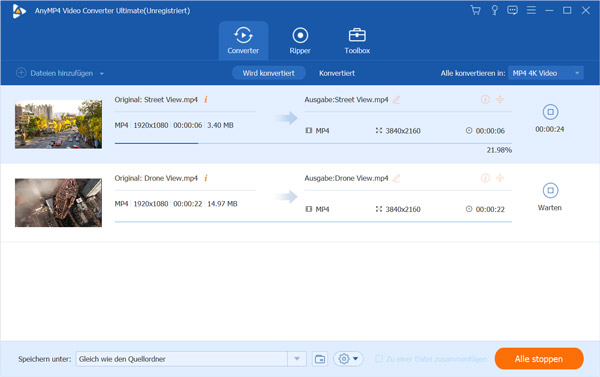Viewport: 600px width, 377px height.
Task: Open the Toolbox tab
Action: (357, 41)
